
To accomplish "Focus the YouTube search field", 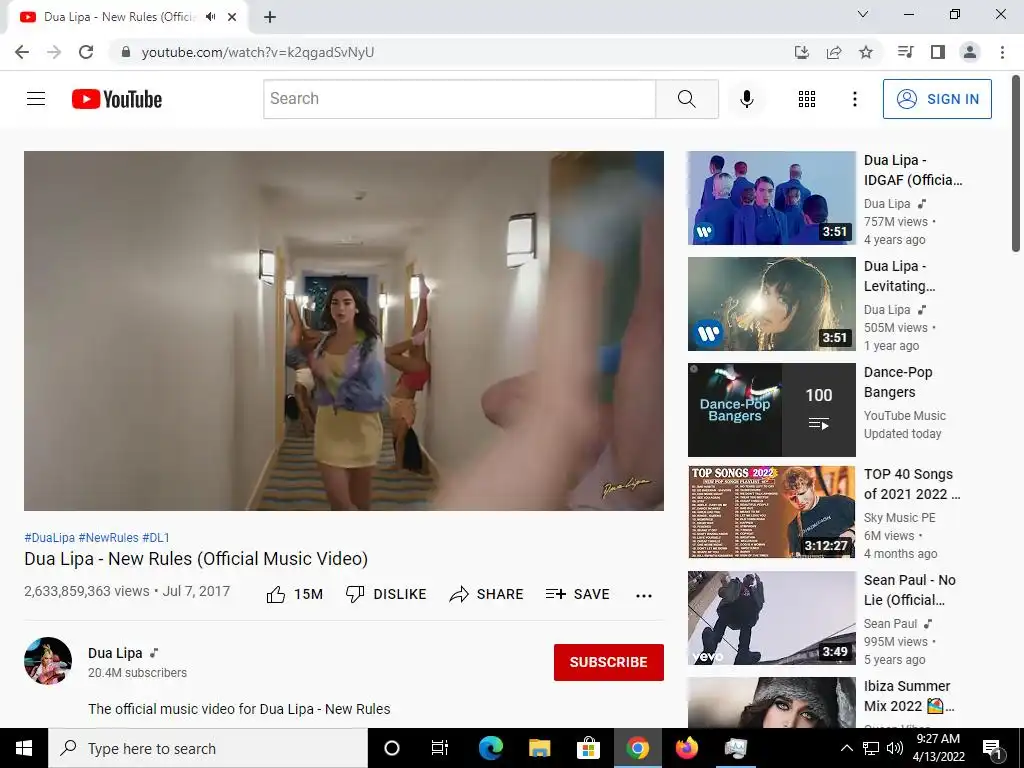I will point(460,99).
